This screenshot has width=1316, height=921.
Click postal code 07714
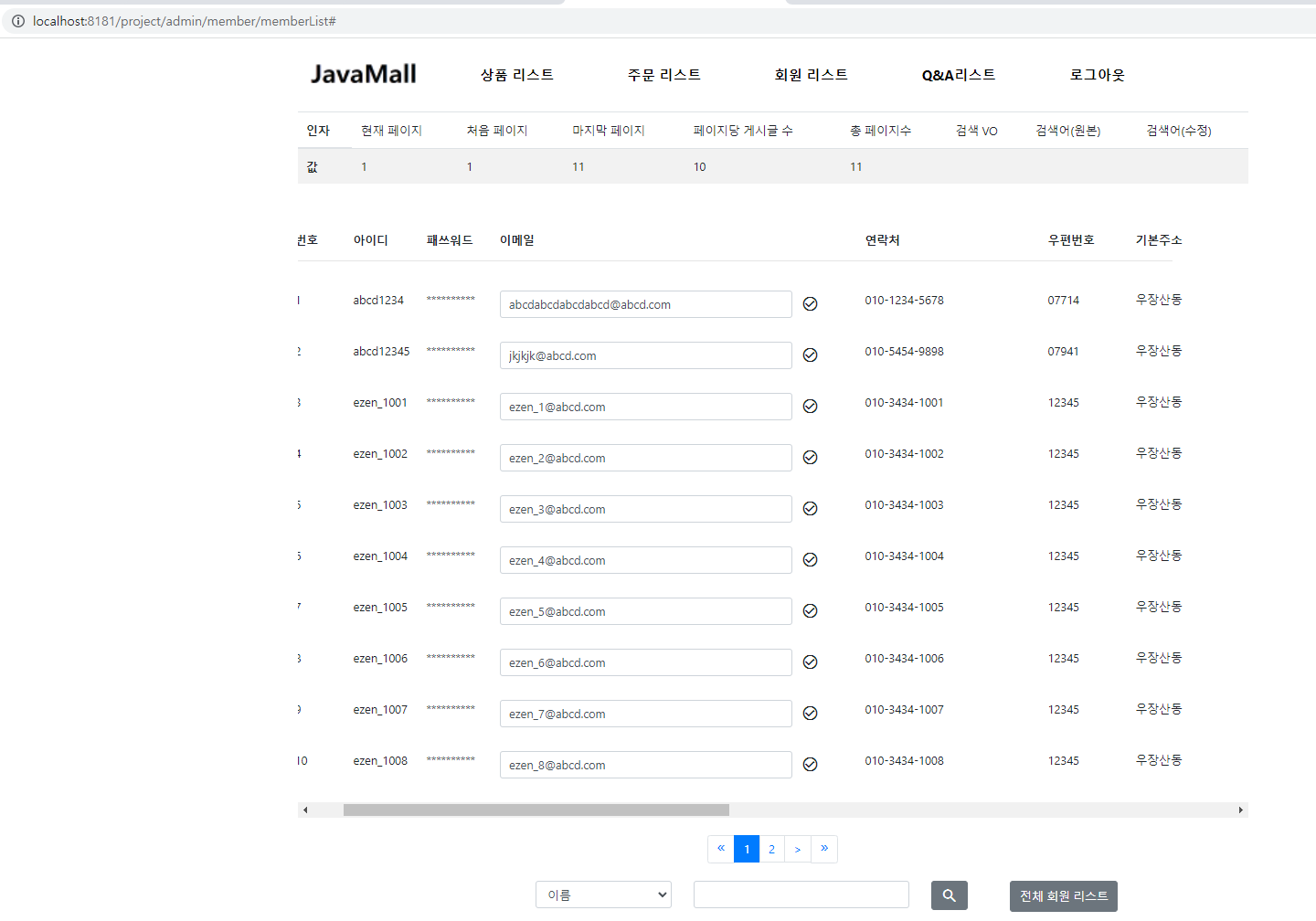click(1064, 300)
